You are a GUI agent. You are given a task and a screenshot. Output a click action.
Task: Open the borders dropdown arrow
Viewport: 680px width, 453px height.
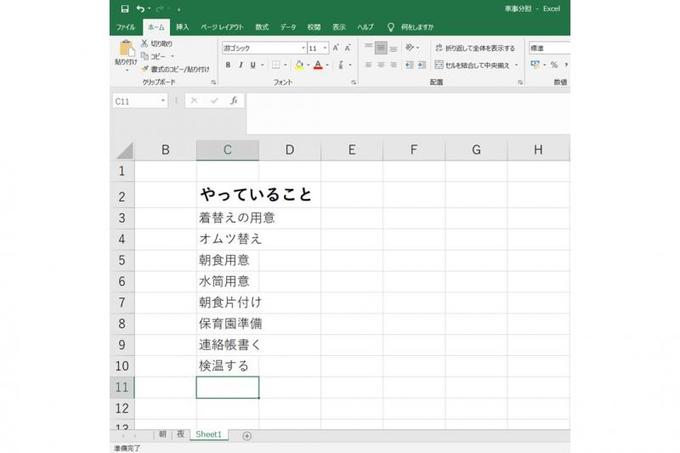285,65
